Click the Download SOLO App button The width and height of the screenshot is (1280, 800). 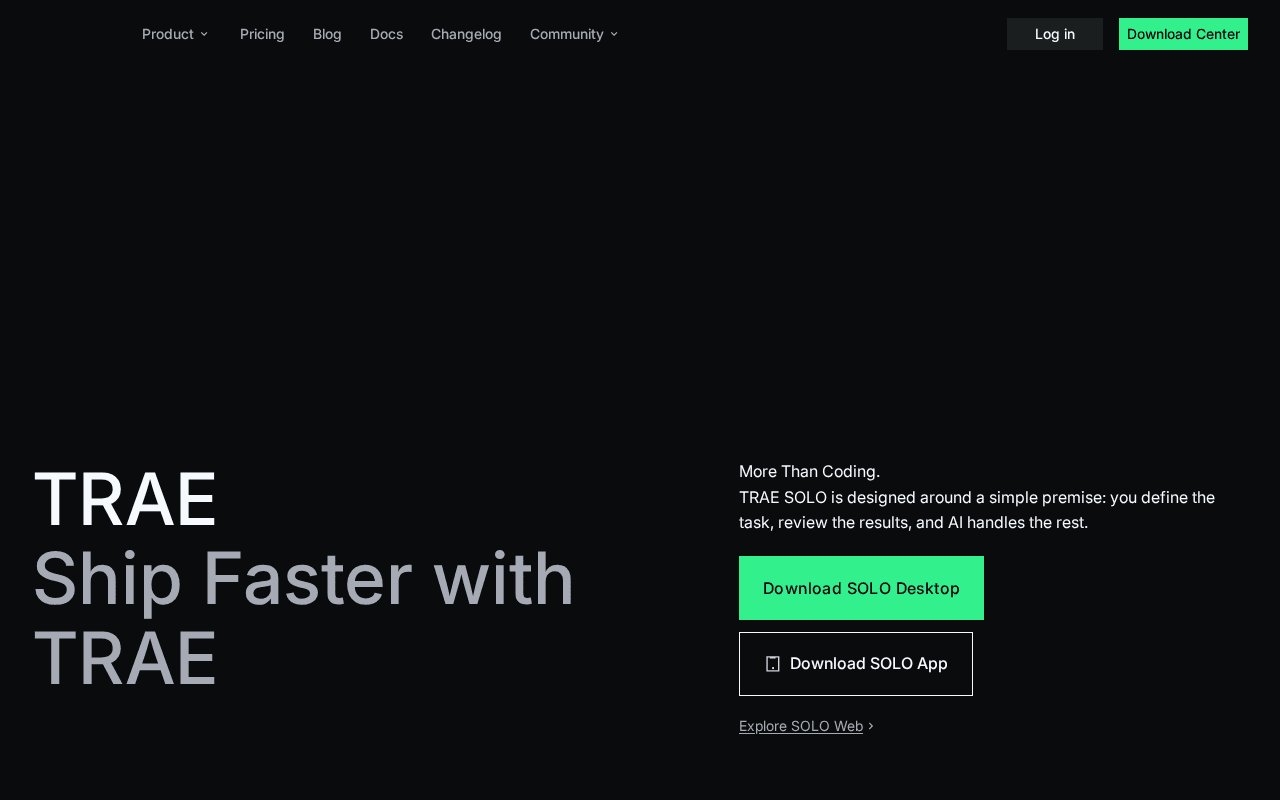click(856, 664)
